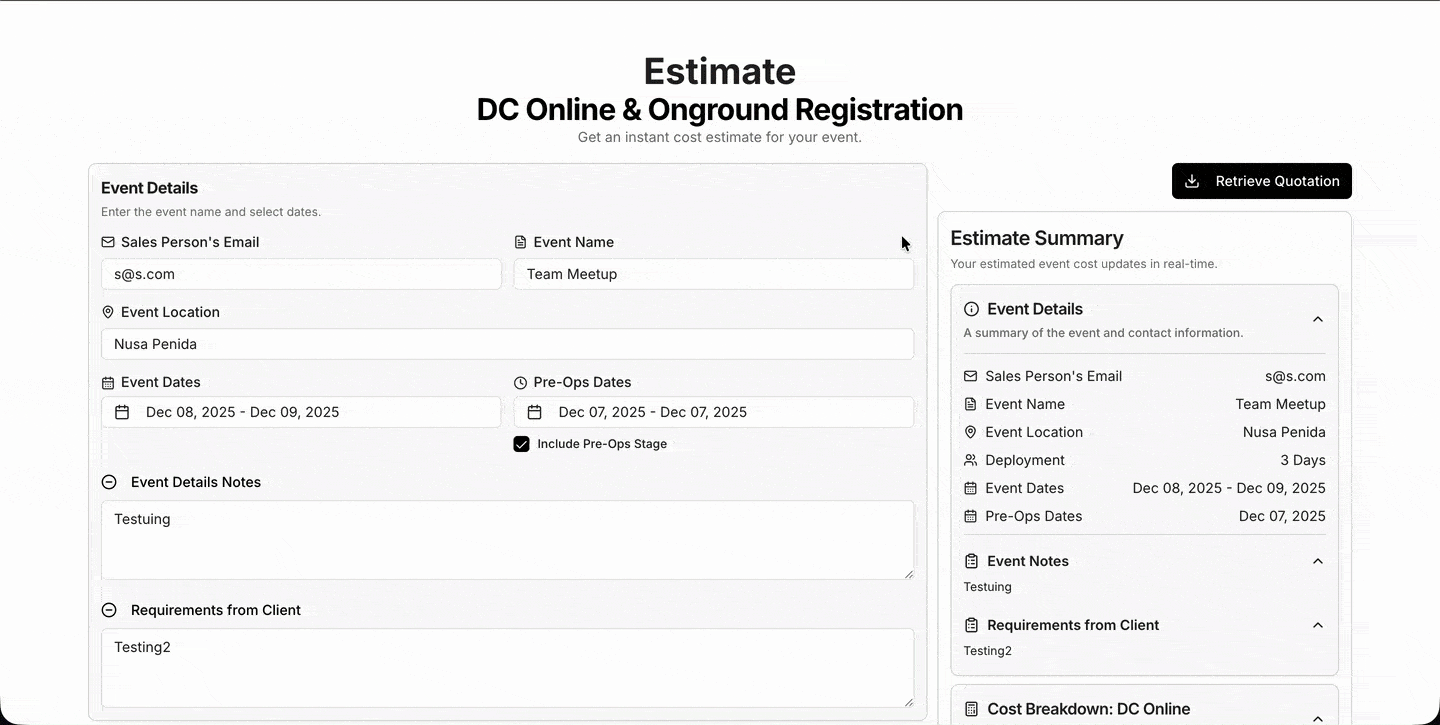Collapse the Event Notes summary chevron
This screenshot has height=725, width=1440.
[1317, 561]
